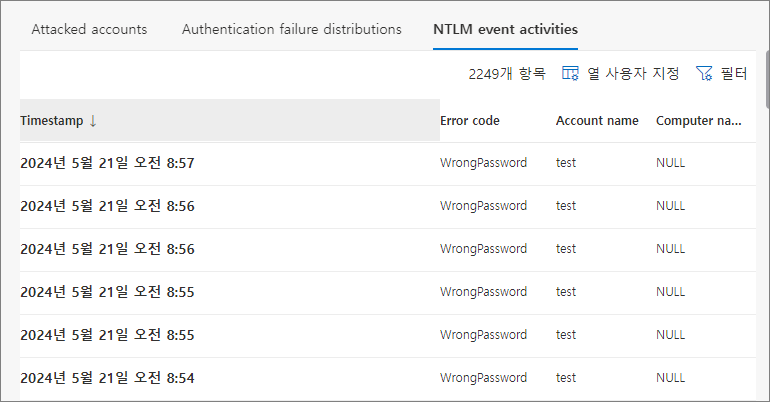The image size is (770, 402).
Task: Click the NULL computer name in the first row
Action: coord(670,163)
